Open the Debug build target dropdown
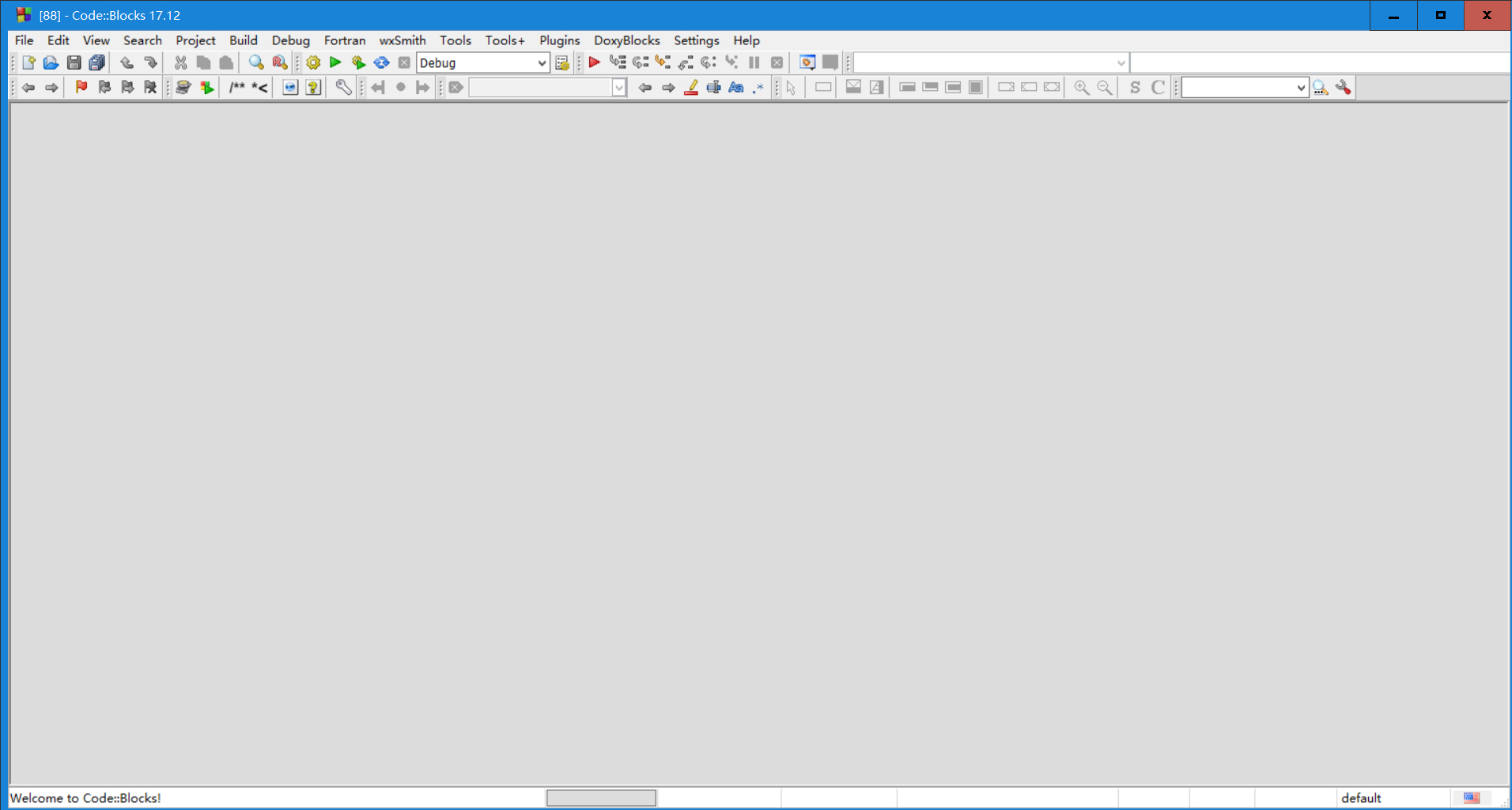The height and width of the screenshot is (810, 1512). click(483, 62)
